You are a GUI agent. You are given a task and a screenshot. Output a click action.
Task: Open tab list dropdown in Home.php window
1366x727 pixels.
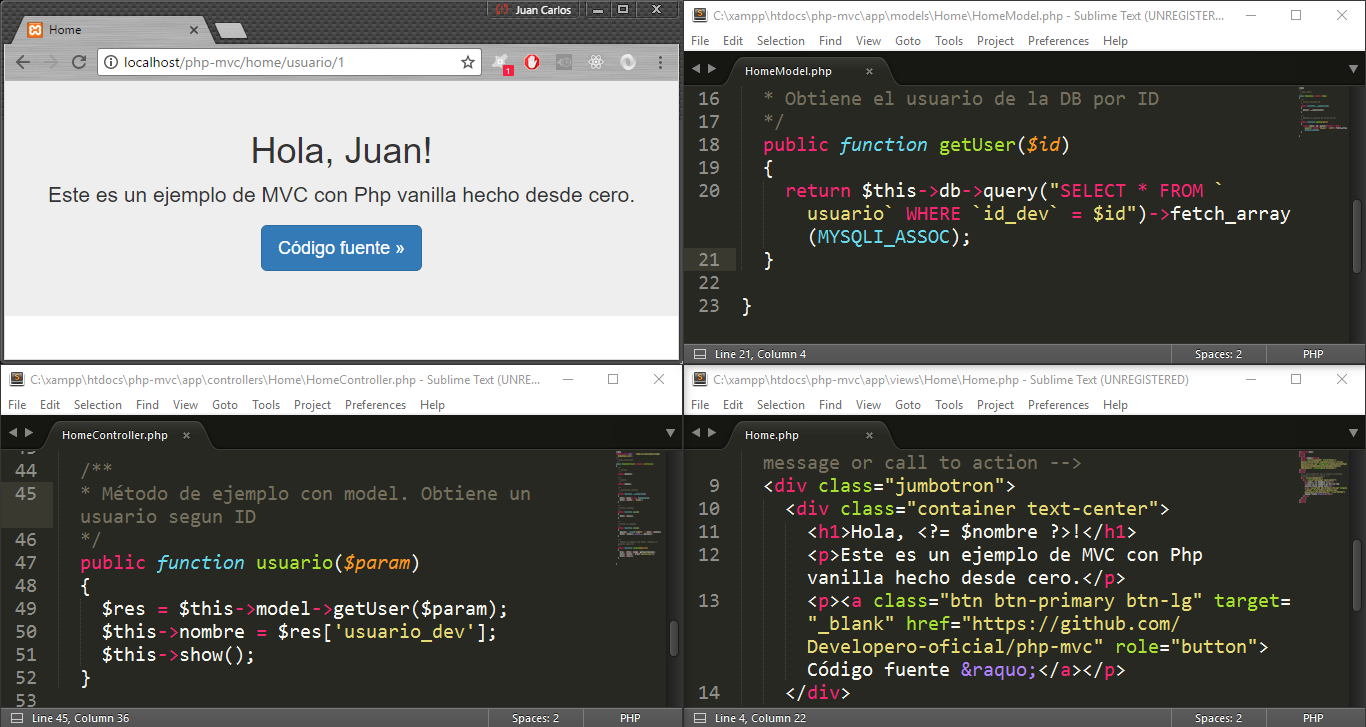pos(1354,433)
